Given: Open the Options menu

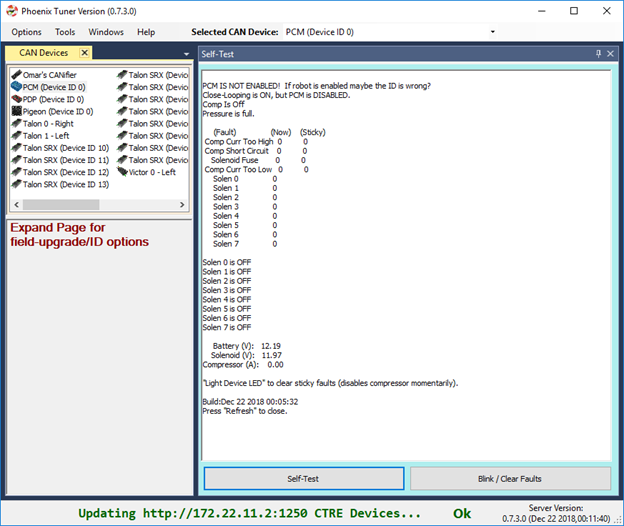Looking at the screenshot, I should 26,32.
